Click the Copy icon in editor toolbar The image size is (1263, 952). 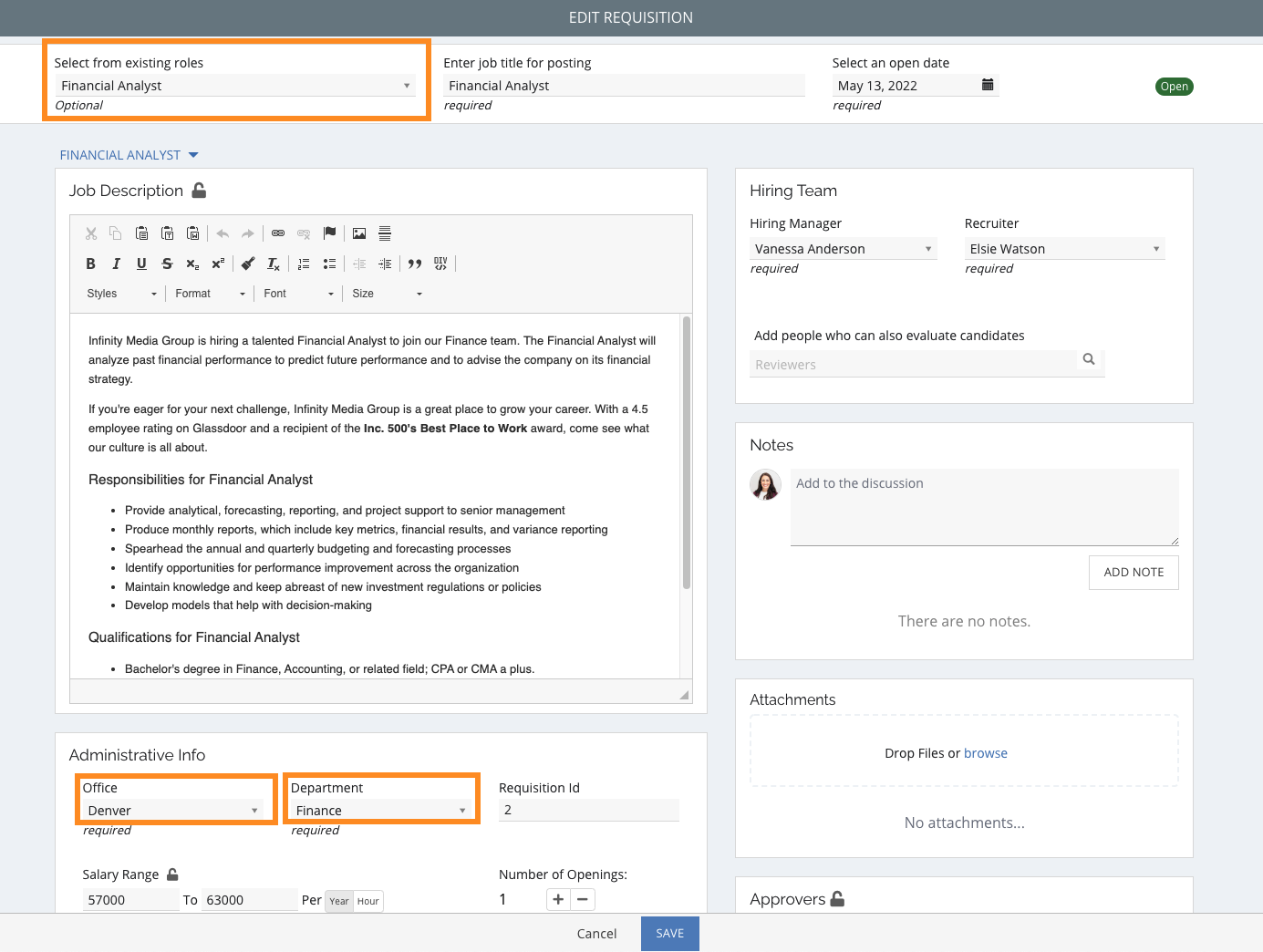coord(116,233)
